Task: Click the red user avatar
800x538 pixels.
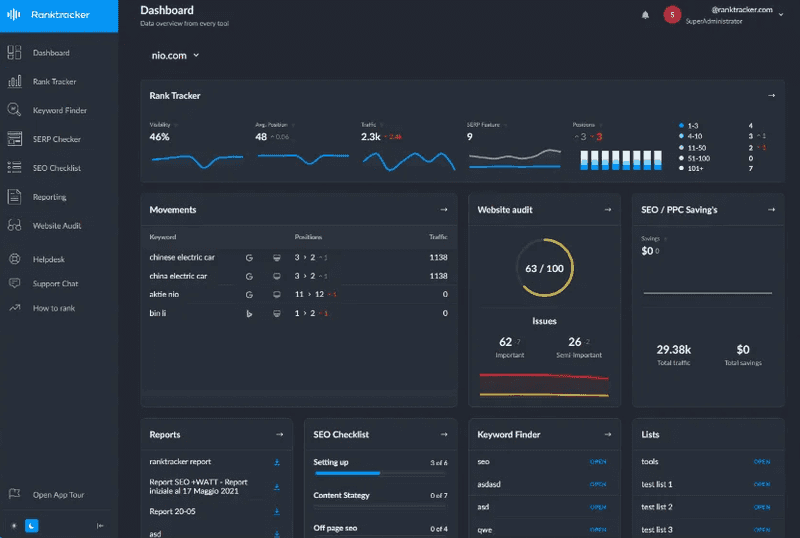Action: tap(672, 15)
